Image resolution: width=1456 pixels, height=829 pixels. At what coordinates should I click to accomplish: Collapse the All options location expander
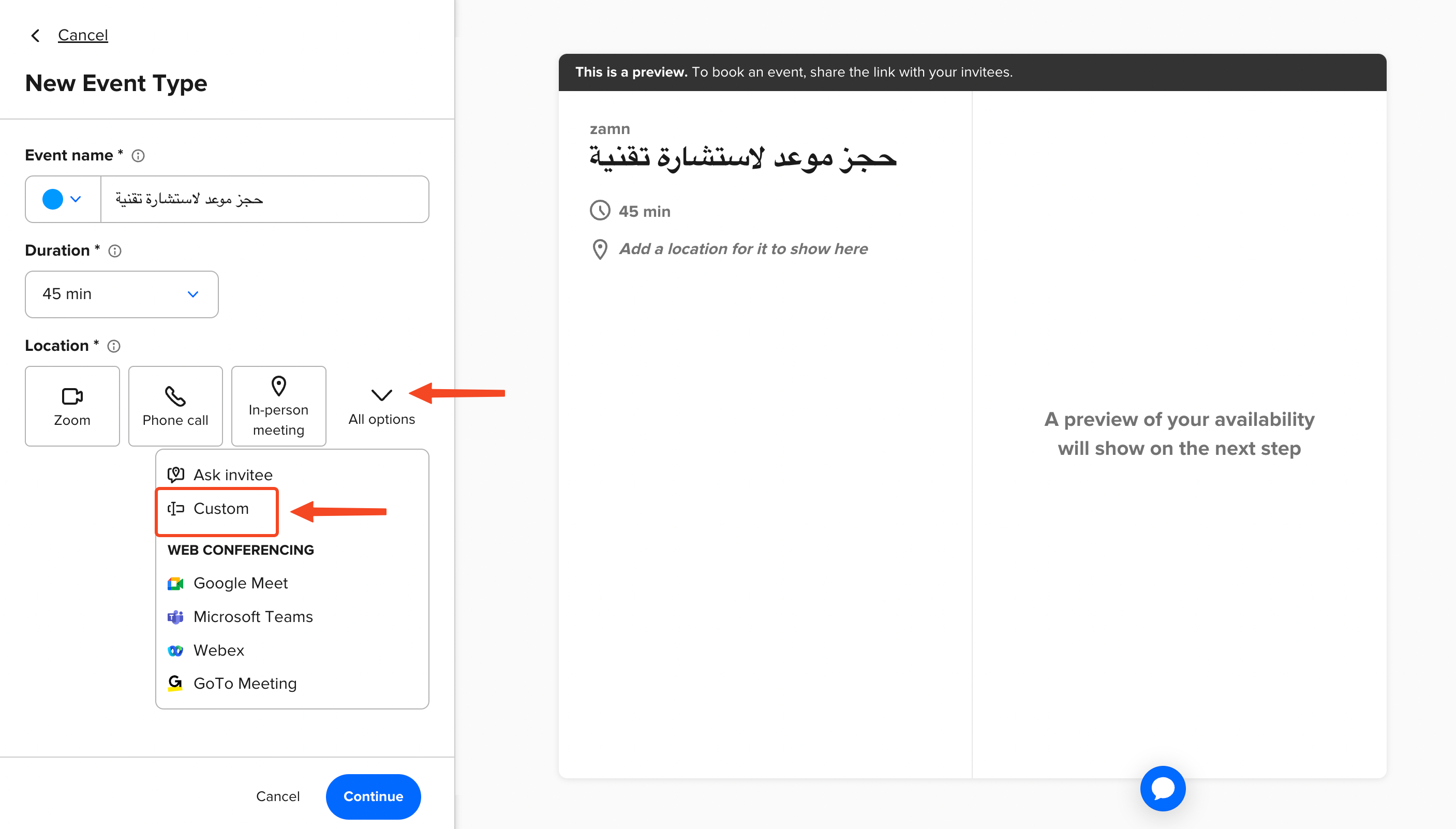tap(381, 407)
